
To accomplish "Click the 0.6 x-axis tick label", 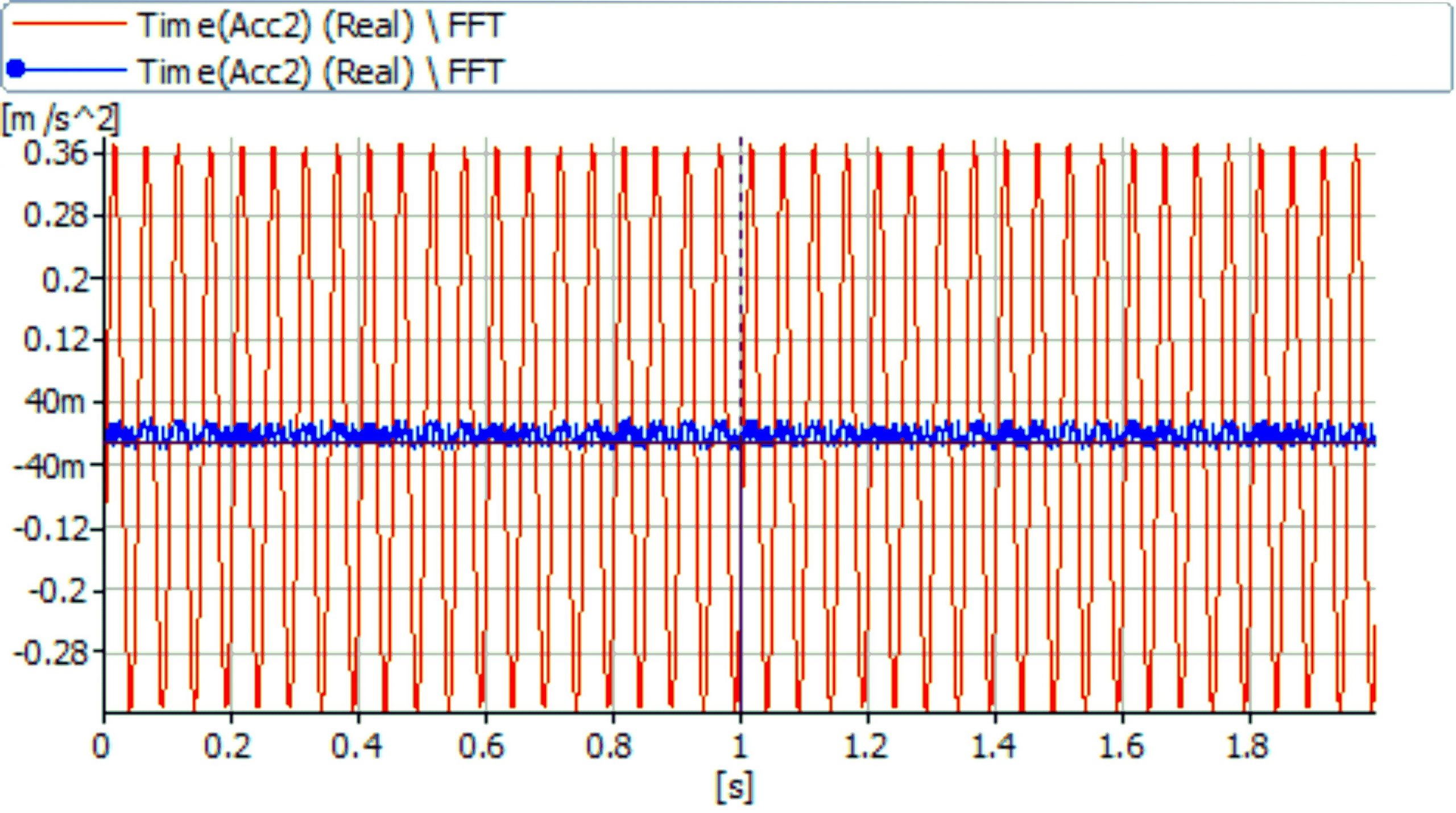I will point(482,746).
